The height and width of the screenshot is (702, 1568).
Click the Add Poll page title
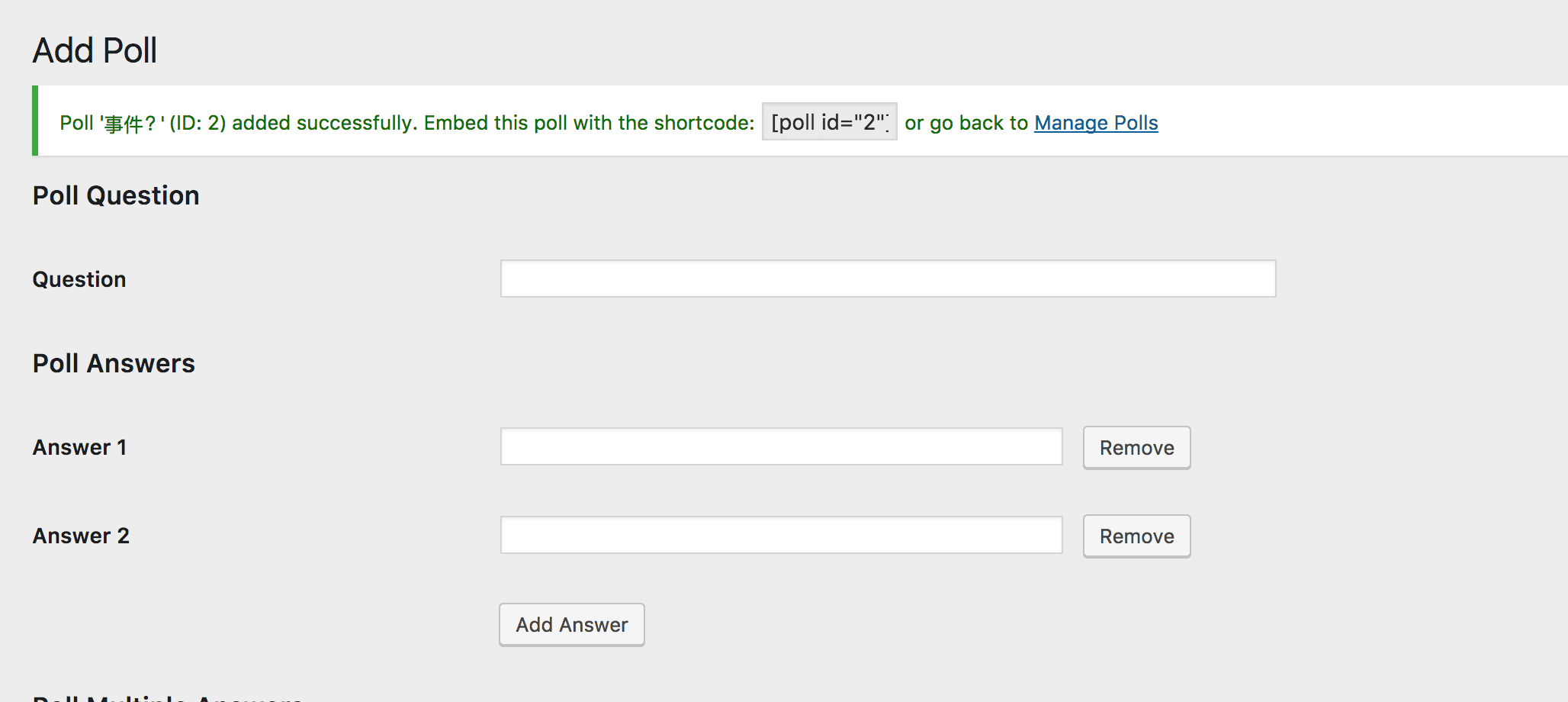tap(95, 50)
